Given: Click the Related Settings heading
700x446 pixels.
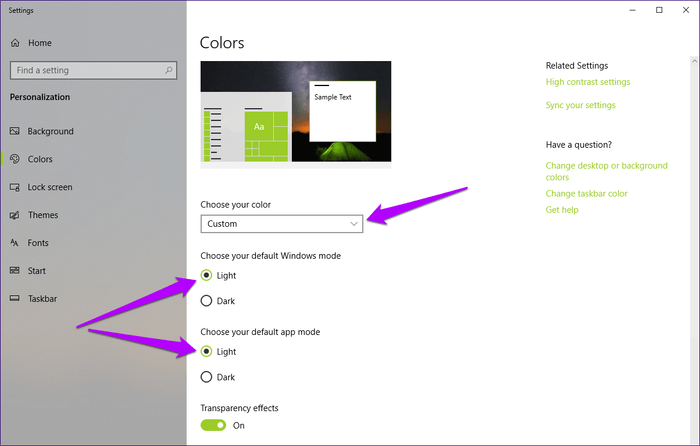Looking at the screenshot, I should point(577,66).
